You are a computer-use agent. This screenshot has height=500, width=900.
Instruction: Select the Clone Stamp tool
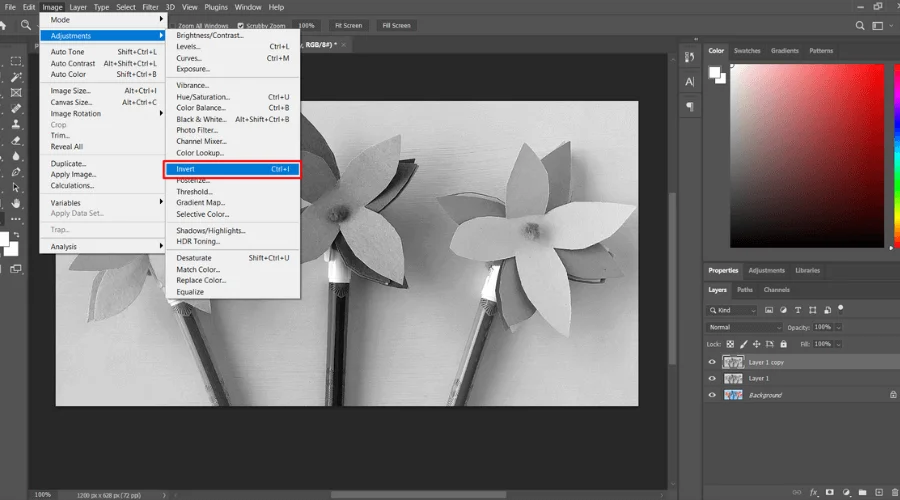(16, 124)
